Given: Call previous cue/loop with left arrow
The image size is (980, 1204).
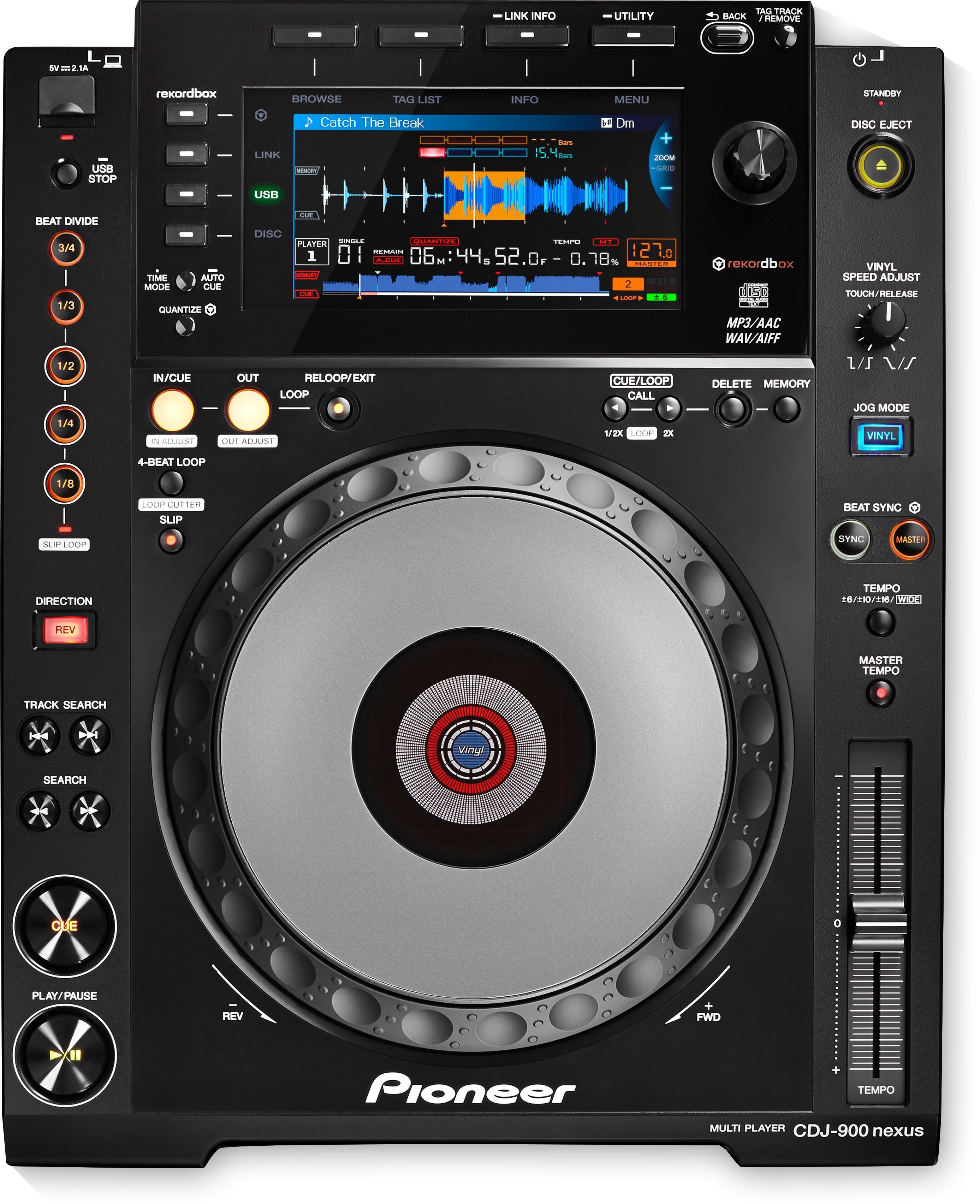Looking at the screenshot, I should click(615, 408).
